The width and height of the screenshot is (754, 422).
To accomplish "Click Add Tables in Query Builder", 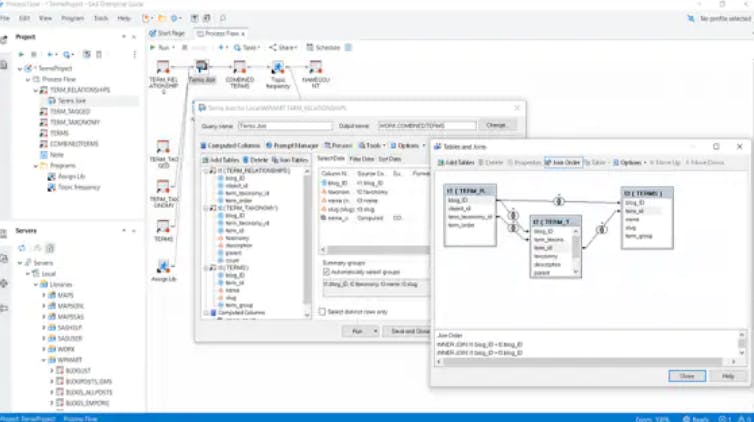I will [x=221, y=160].
